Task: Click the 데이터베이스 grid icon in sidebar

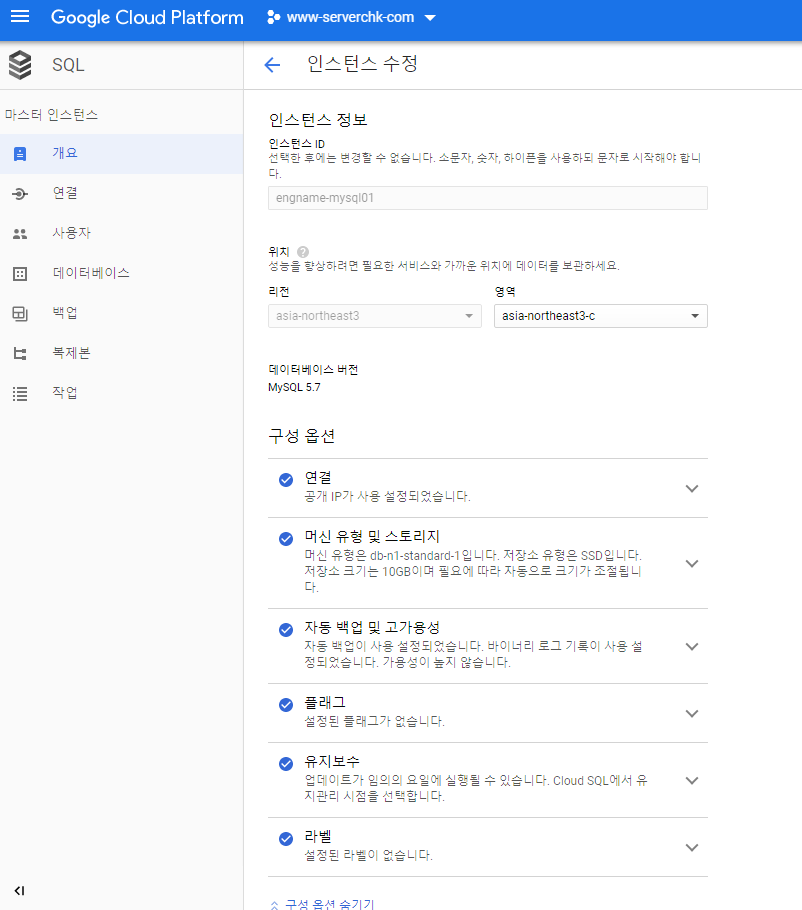Action: [x=19, y=272]
